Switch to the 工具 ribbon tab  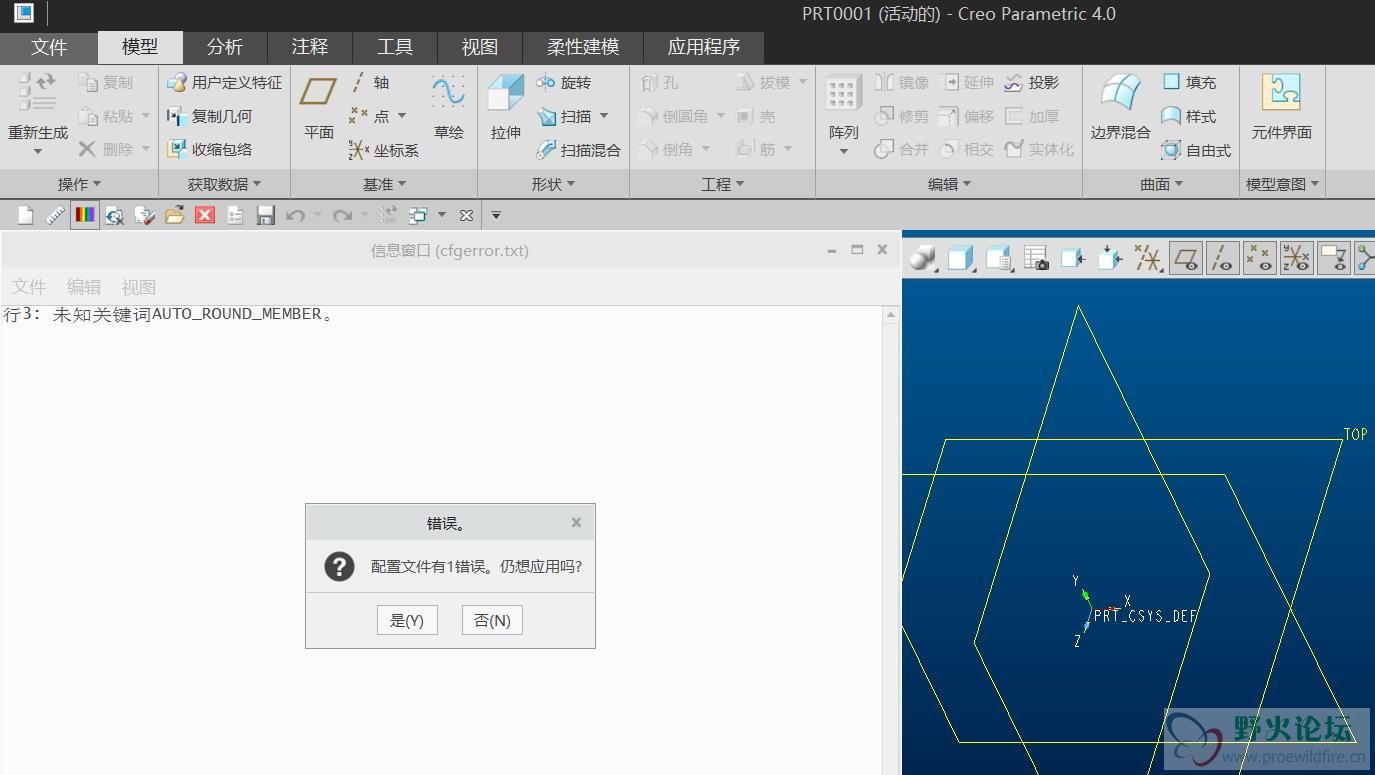(x=395, y=47)
